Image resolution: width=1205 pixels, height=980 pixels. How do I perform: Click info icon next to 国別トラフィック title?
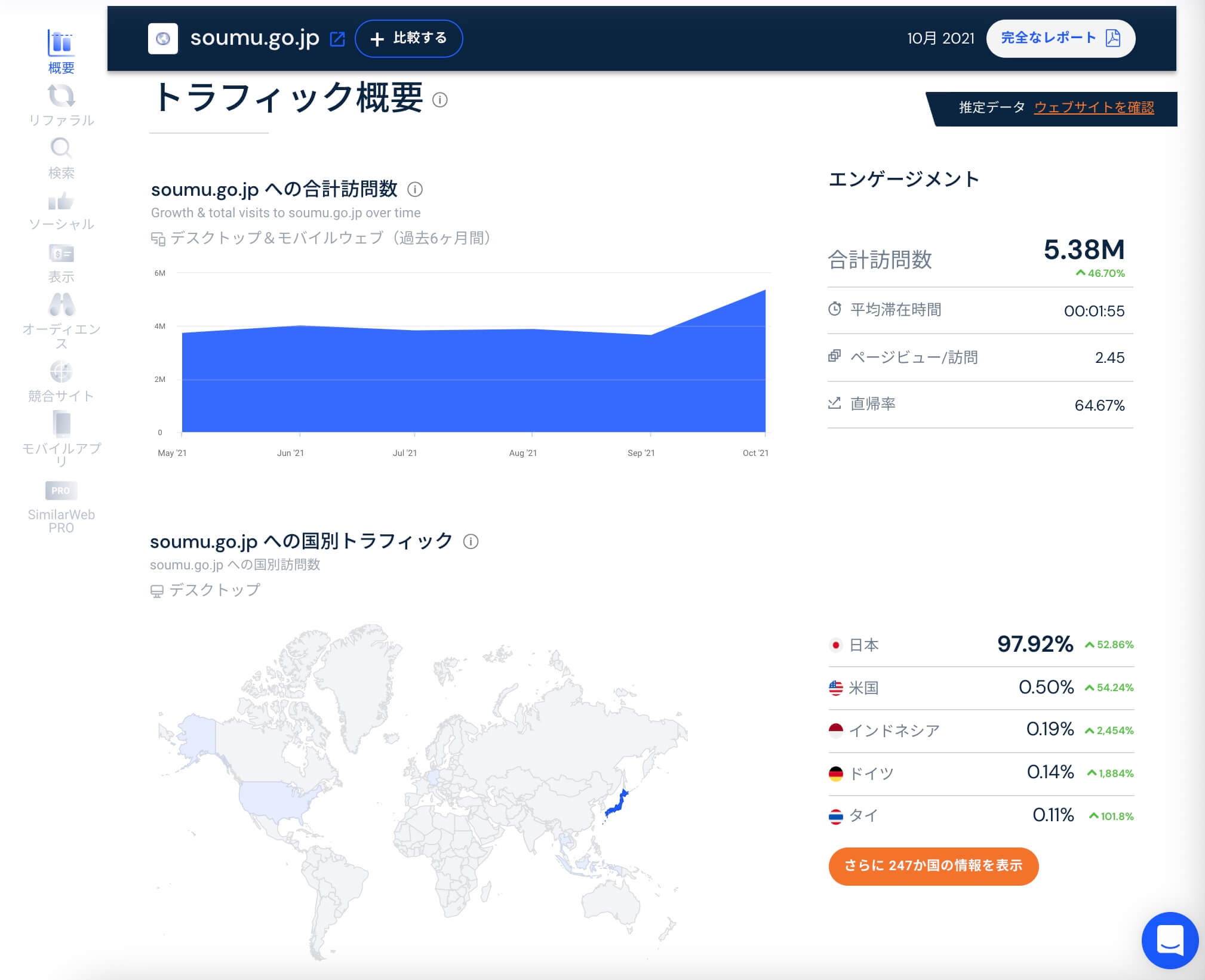point(471,541)
